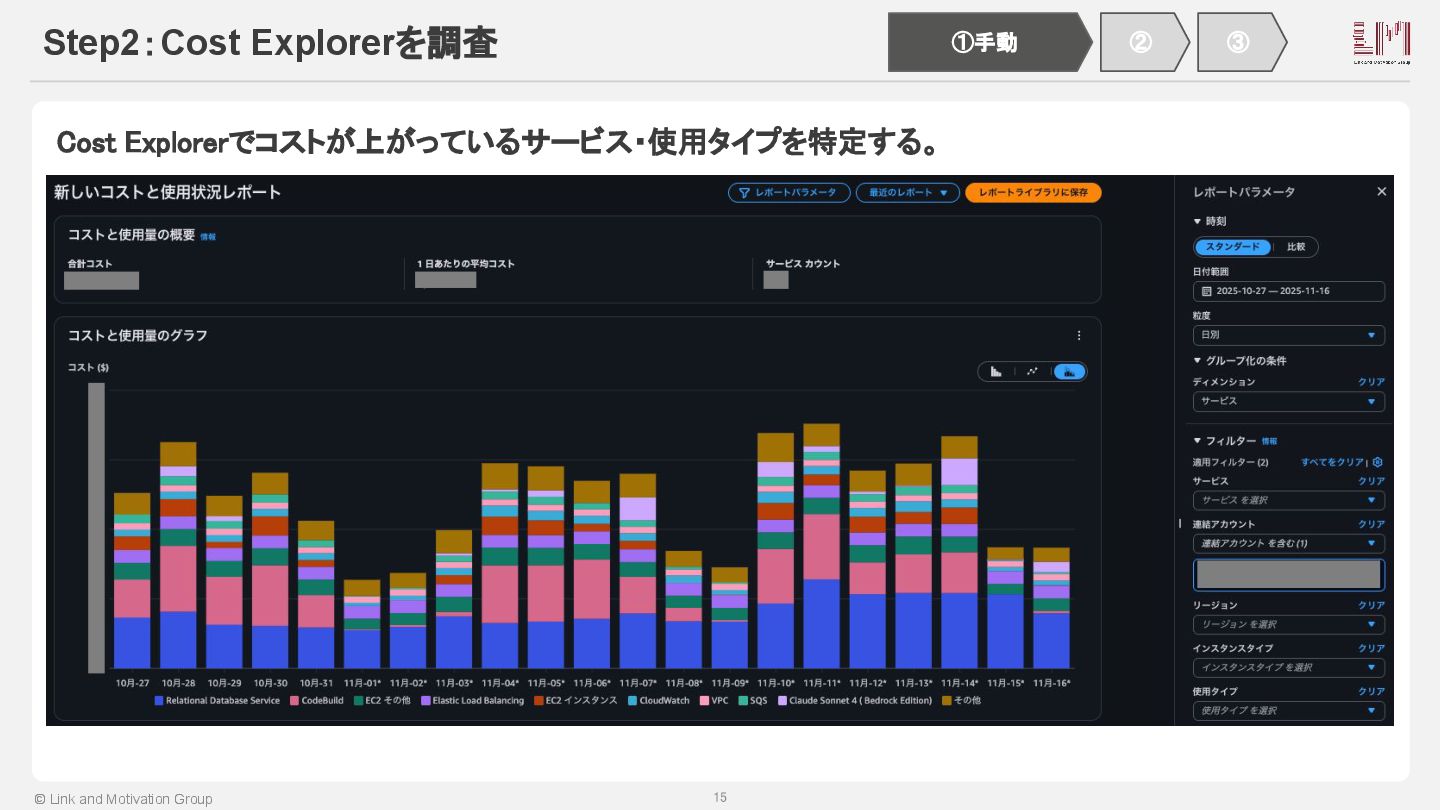Click the ② step tab
The width and height of the screenshot is (1440, 810).
click(1144, 42)
